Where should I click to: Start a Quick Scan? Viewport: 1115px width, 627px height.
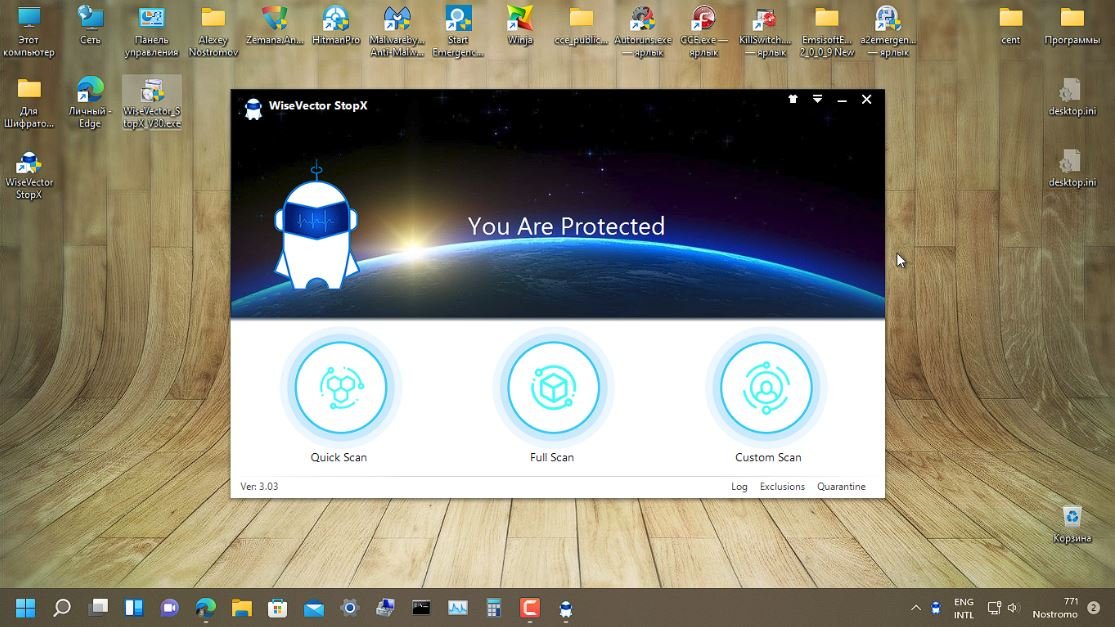coord(341,388)
